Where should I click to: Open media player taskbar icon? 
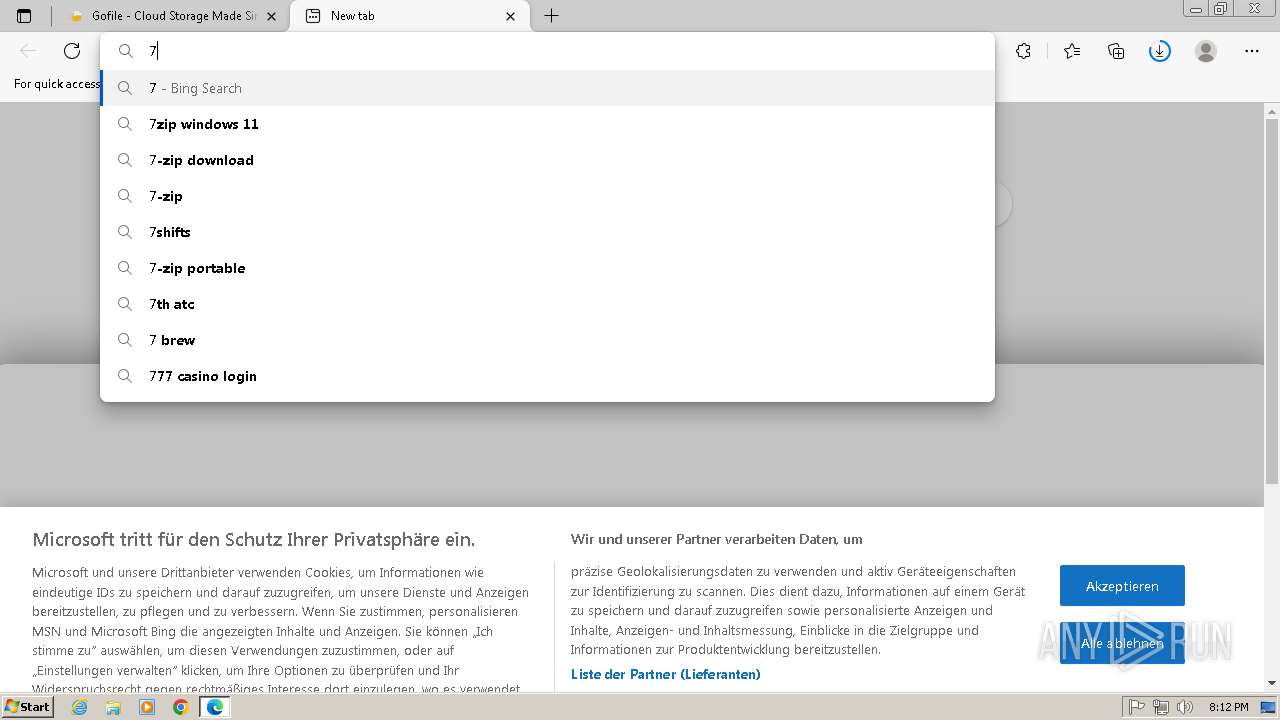[147, 707]
